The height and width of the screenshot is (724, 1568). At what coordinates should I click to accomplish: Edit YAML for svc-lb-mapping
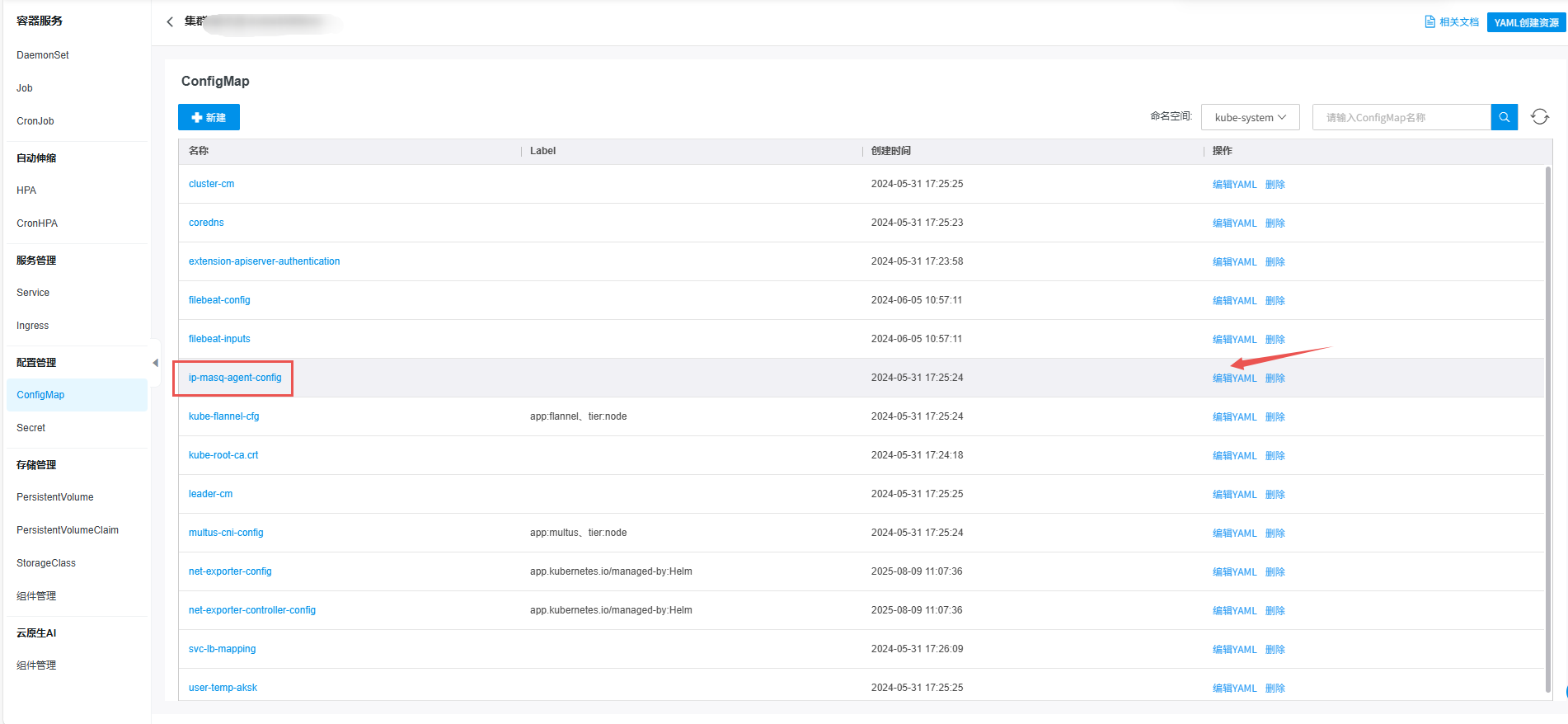pos(1234,650)
